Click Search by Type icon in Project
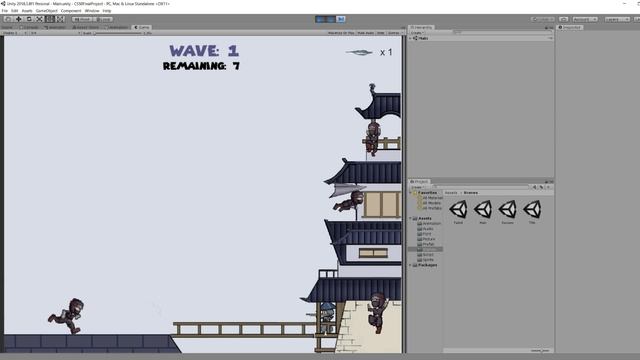 pos(535,187)
